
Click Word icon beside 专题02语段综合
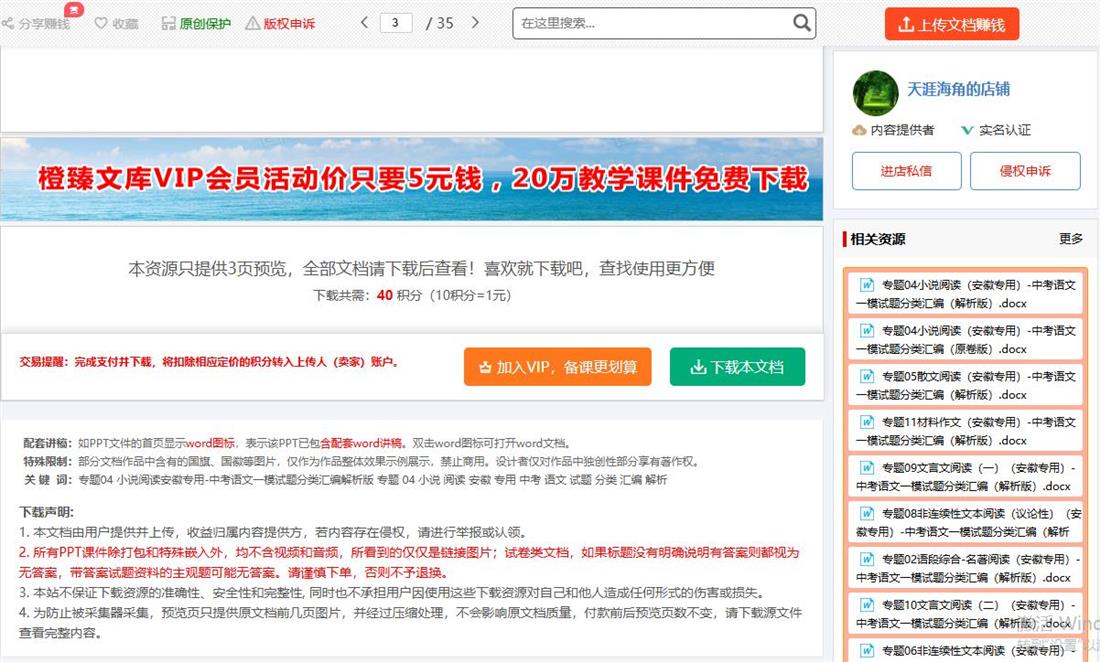[867, 559]
